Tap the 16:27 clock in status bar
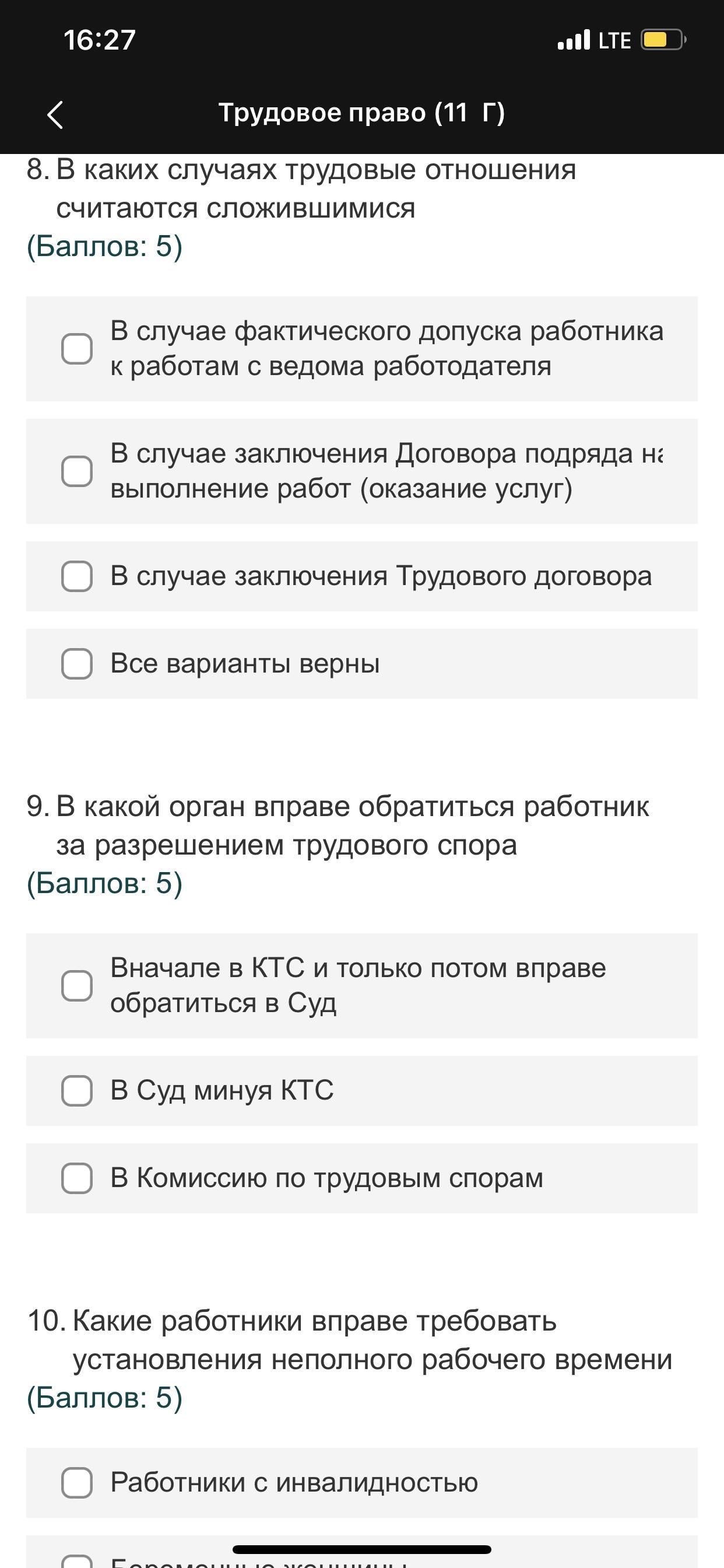 click(99, 40)
